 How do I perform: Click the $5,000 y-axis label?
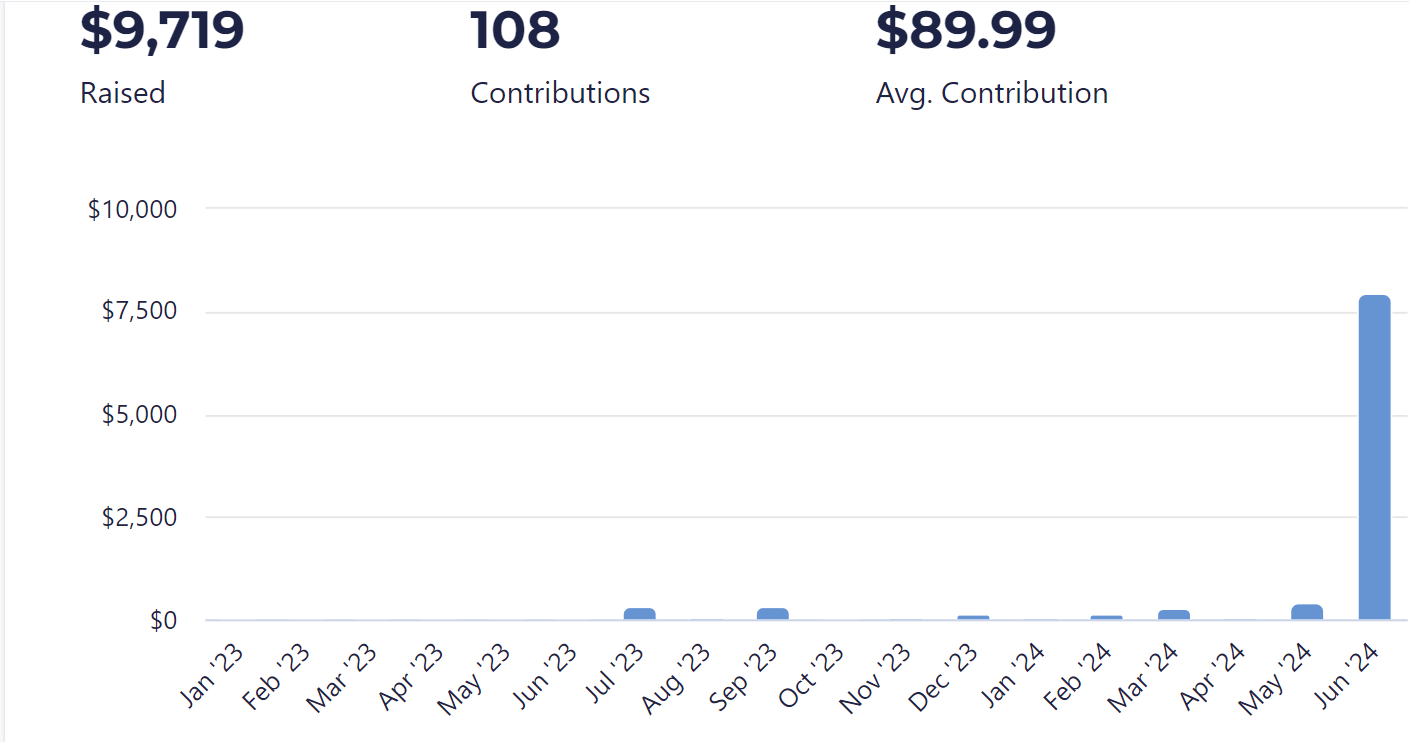[x=139, y=414]
